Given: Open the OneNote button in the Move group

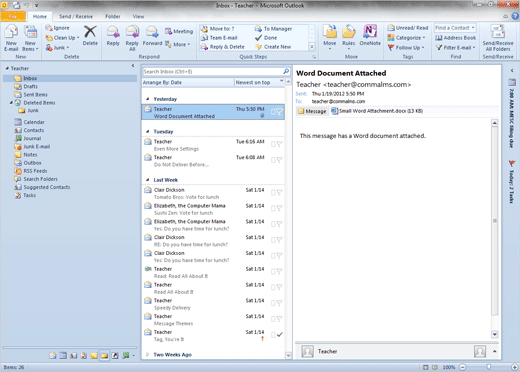Looking at the screenshot, I should (370, 36).
